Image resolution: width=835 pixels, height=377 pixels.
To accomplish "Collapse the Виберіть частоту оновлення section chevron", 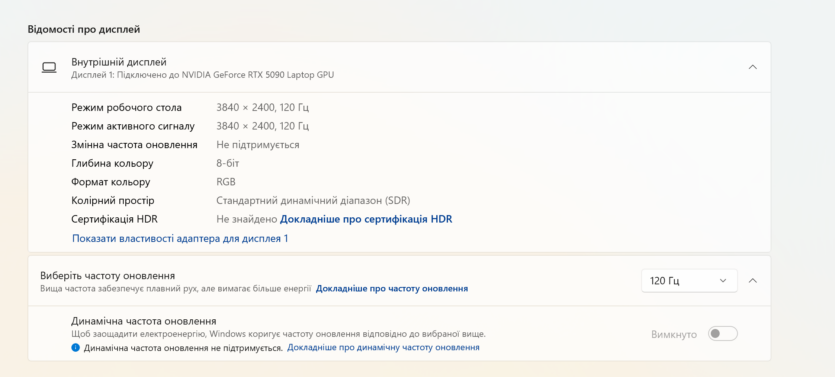I will pyautogui.click(x=752, y=281).
